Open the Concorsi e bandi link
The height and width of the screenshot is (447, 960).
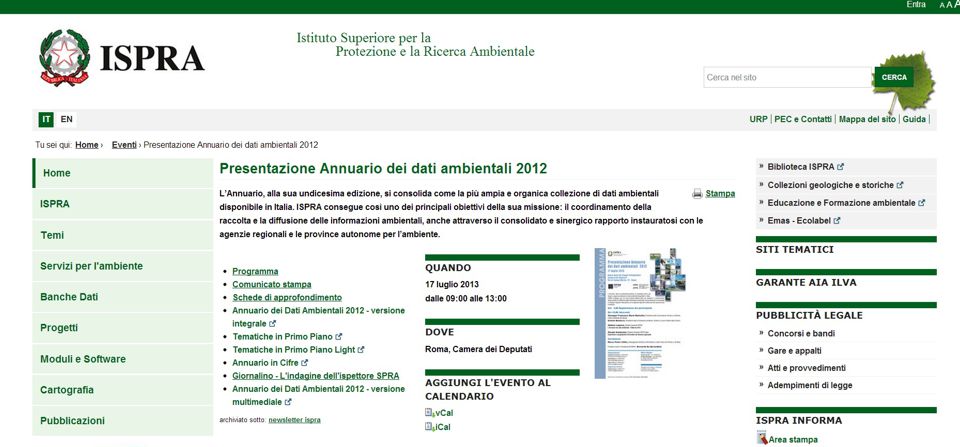801,334
